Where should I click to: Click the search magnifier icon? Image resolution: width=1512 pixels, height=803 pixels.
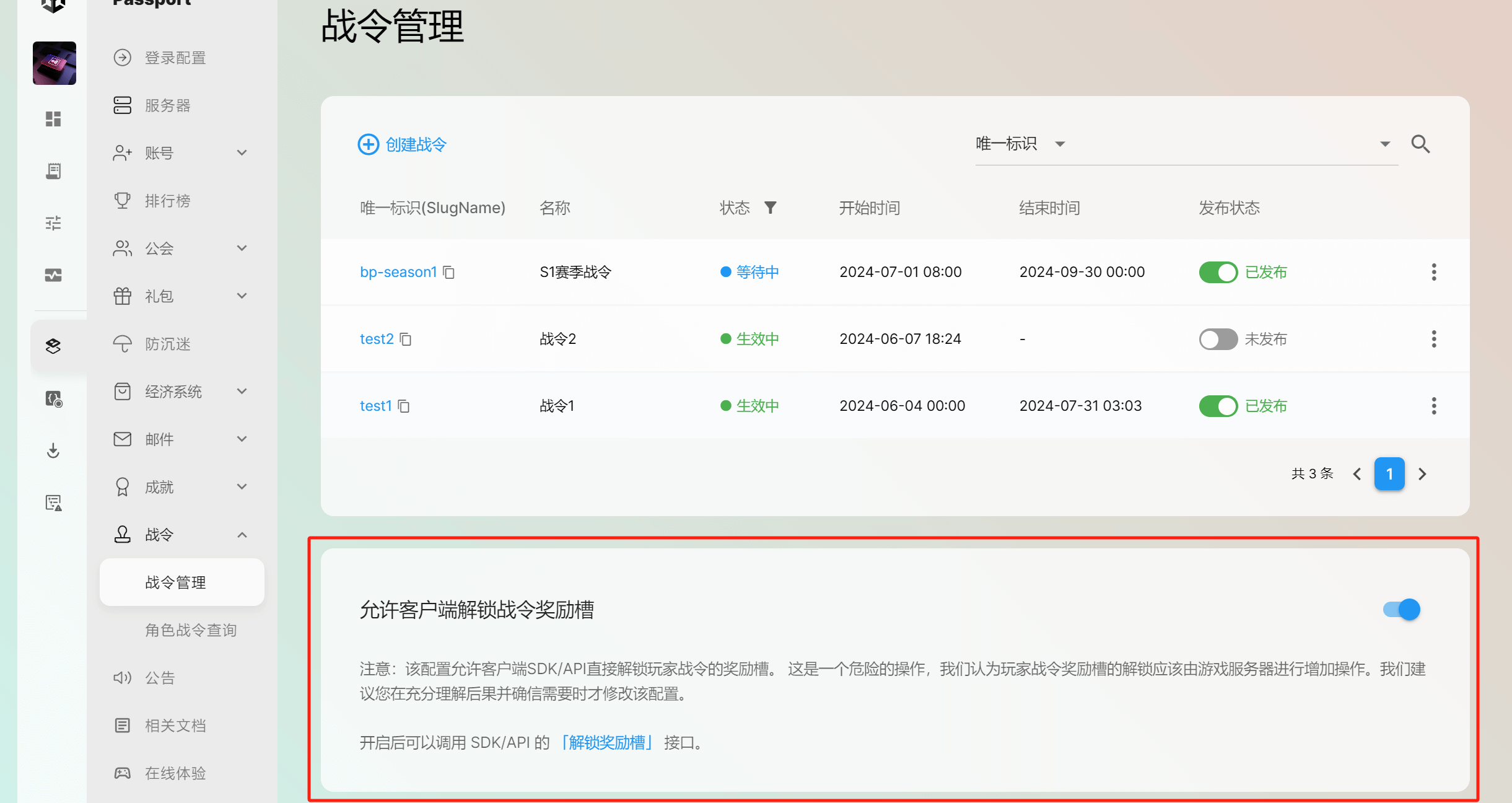1420,144
